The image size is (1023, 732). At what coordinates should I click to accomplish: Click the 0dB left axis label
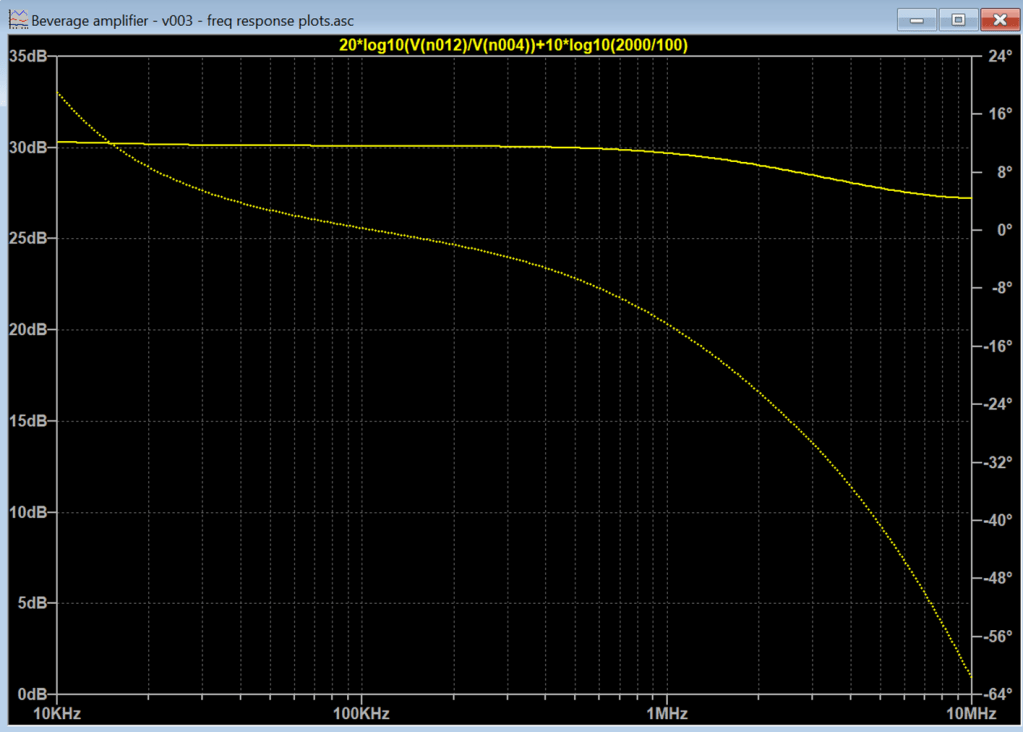33,694
